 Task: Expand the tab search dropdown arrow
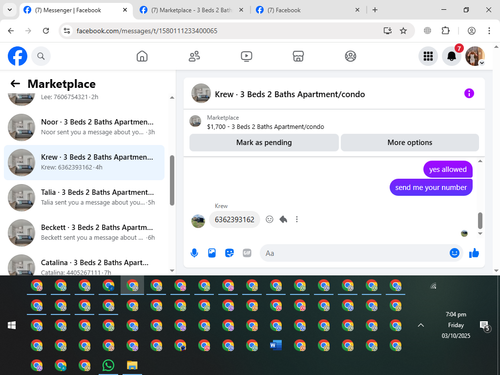[x=10, y=10]
